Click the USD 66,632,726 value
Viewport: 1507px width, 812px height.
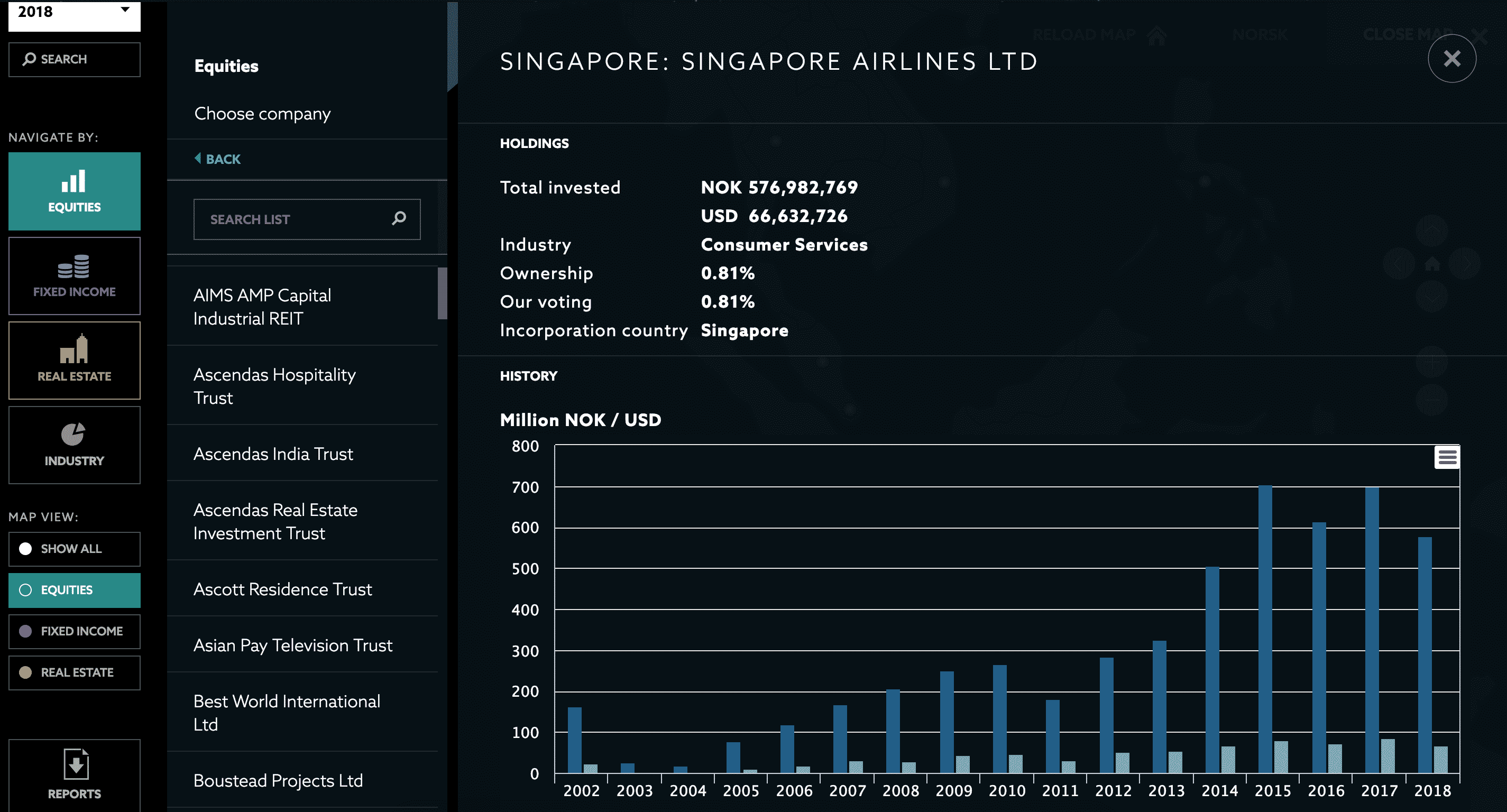pos(774,216)
